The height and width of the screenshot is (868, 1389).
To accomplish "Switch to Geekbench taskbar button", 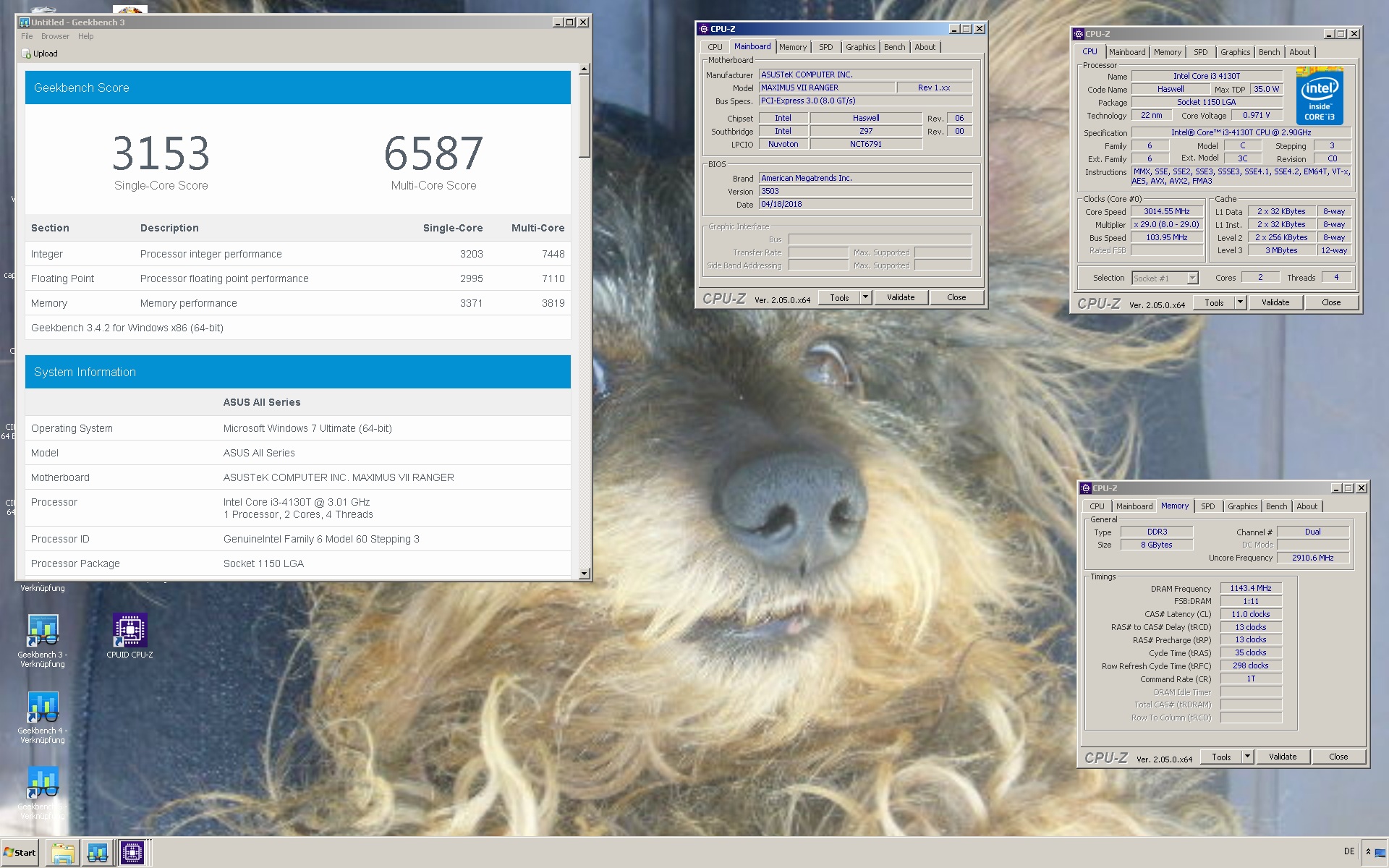I will point(98,853).
